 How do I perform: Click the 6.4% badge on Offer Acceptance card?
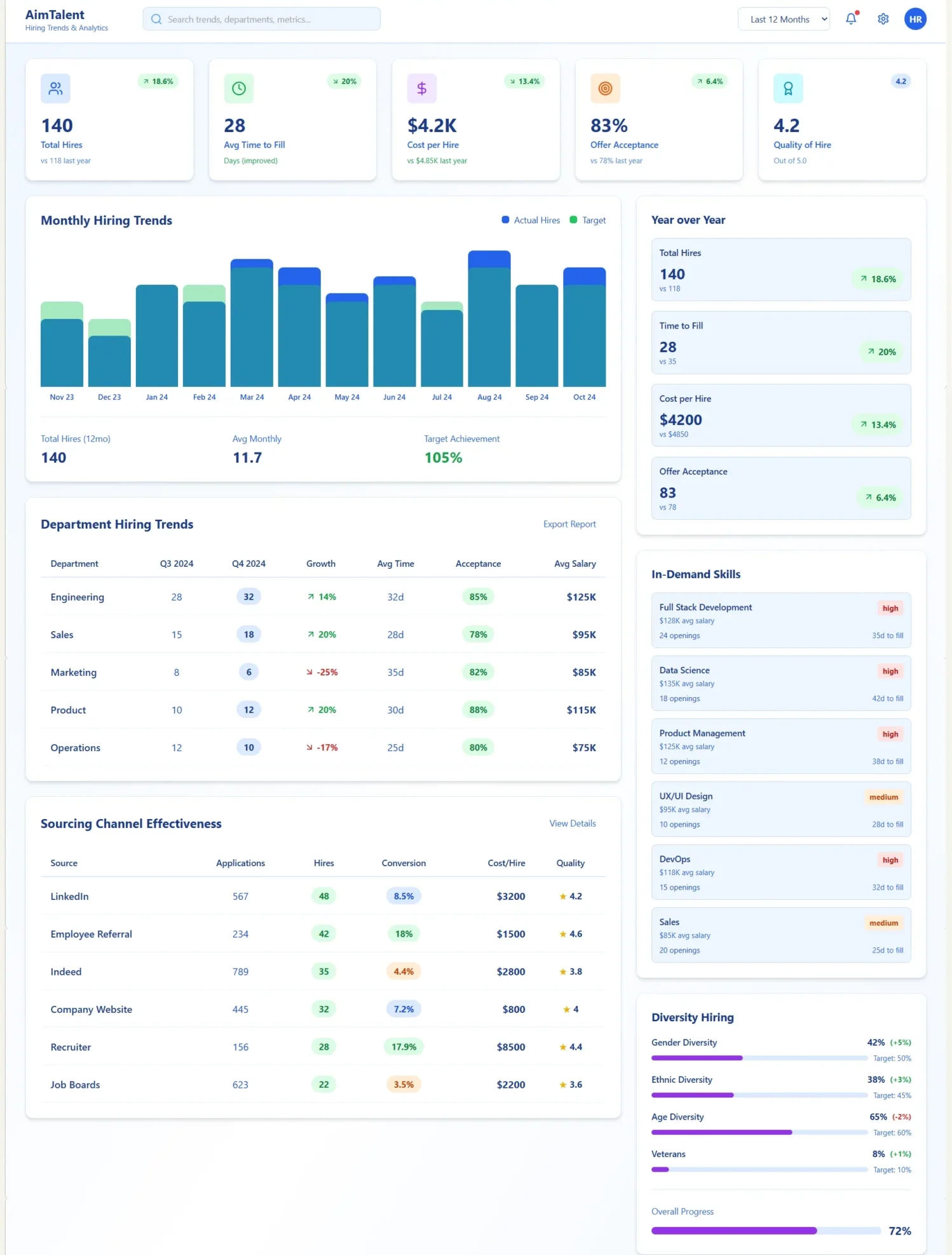710,81
